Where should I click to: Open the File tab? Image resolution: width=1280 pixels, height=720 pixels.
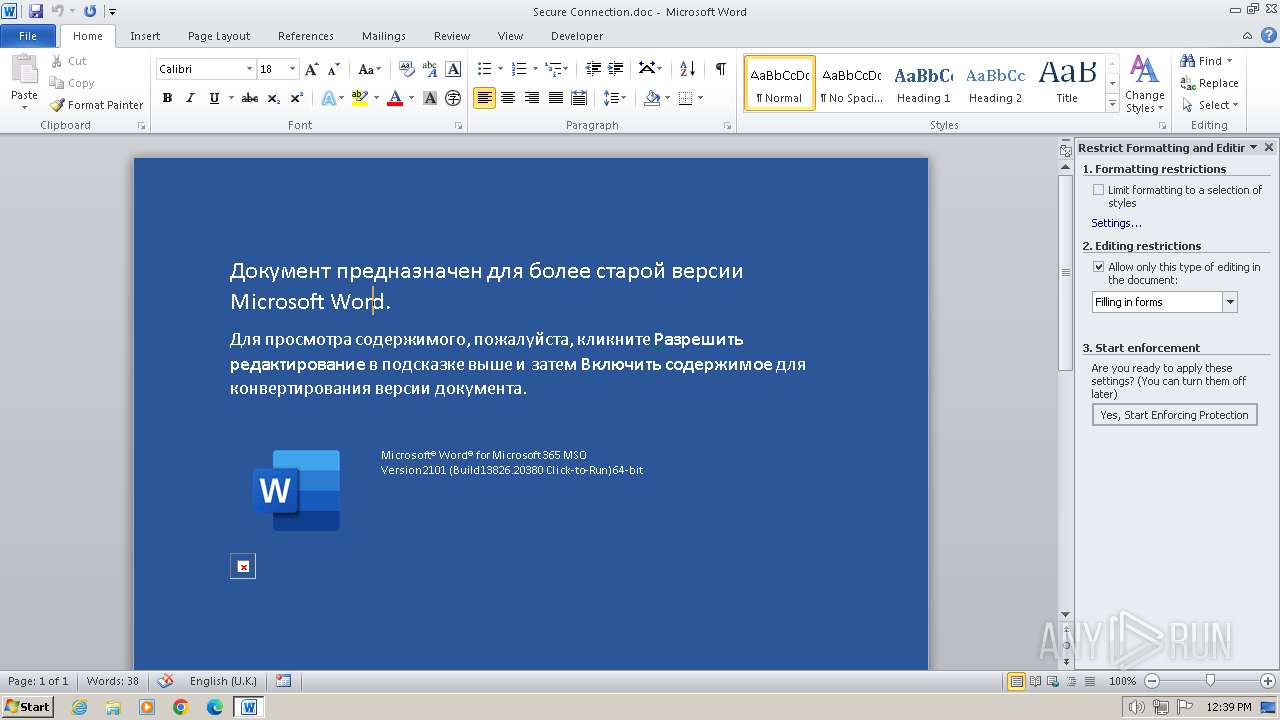click(x=28, y=36)
